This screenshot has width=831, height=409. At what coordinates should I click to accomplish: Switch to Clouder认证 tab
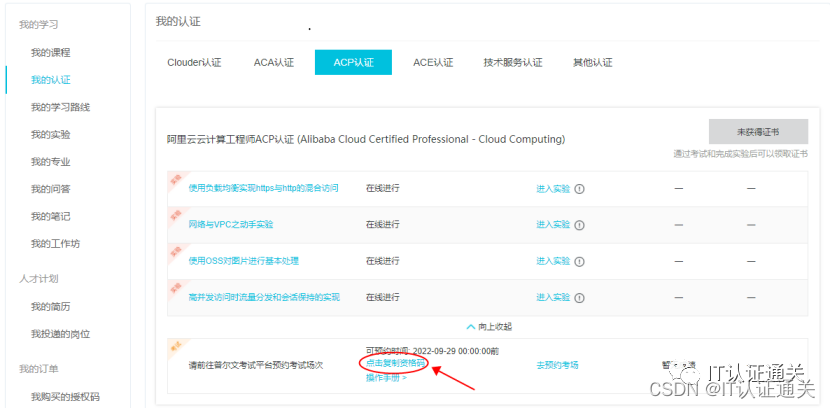pos(194,63)
